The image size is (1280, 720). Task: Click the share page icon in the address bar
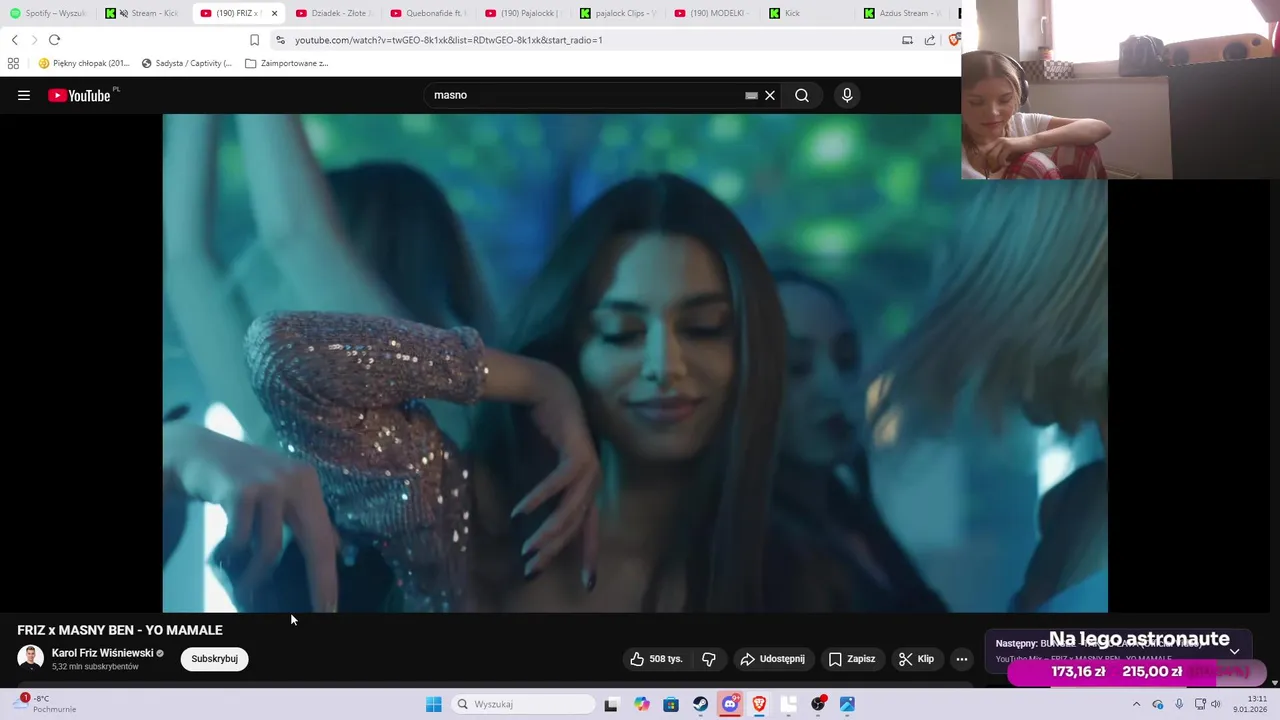coord(930,40)
